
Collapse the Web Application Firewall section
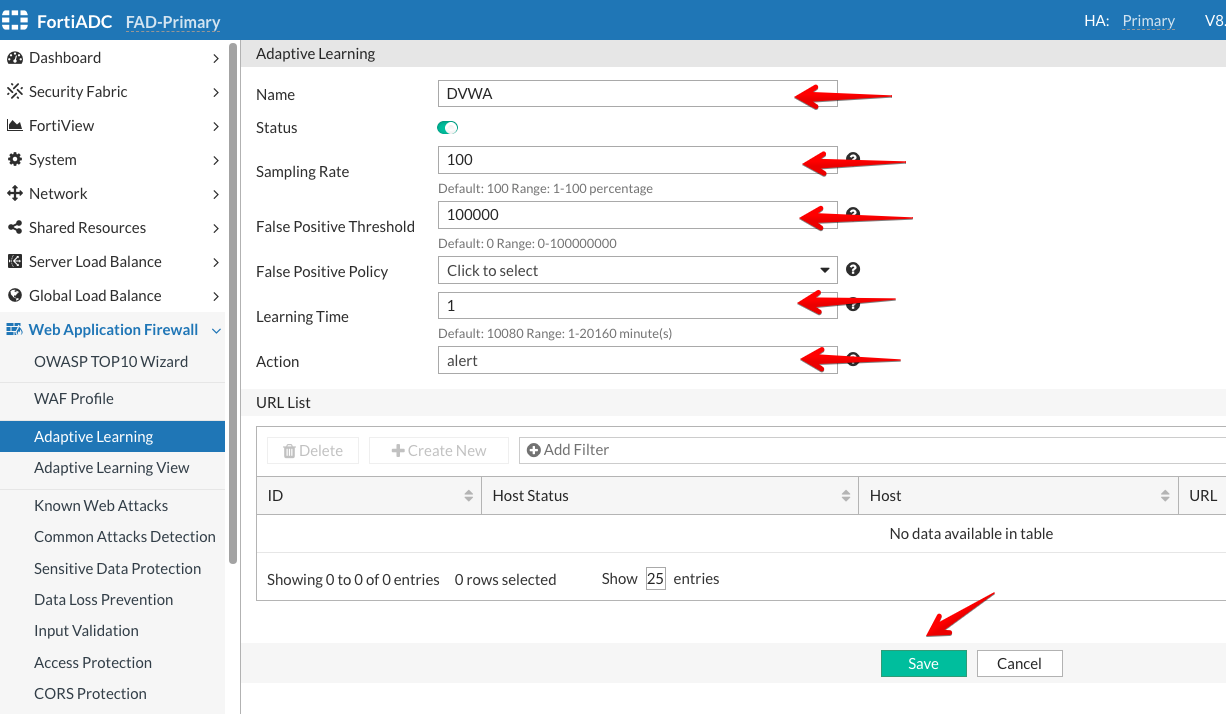pyautogui.click(x=216, y=330)
